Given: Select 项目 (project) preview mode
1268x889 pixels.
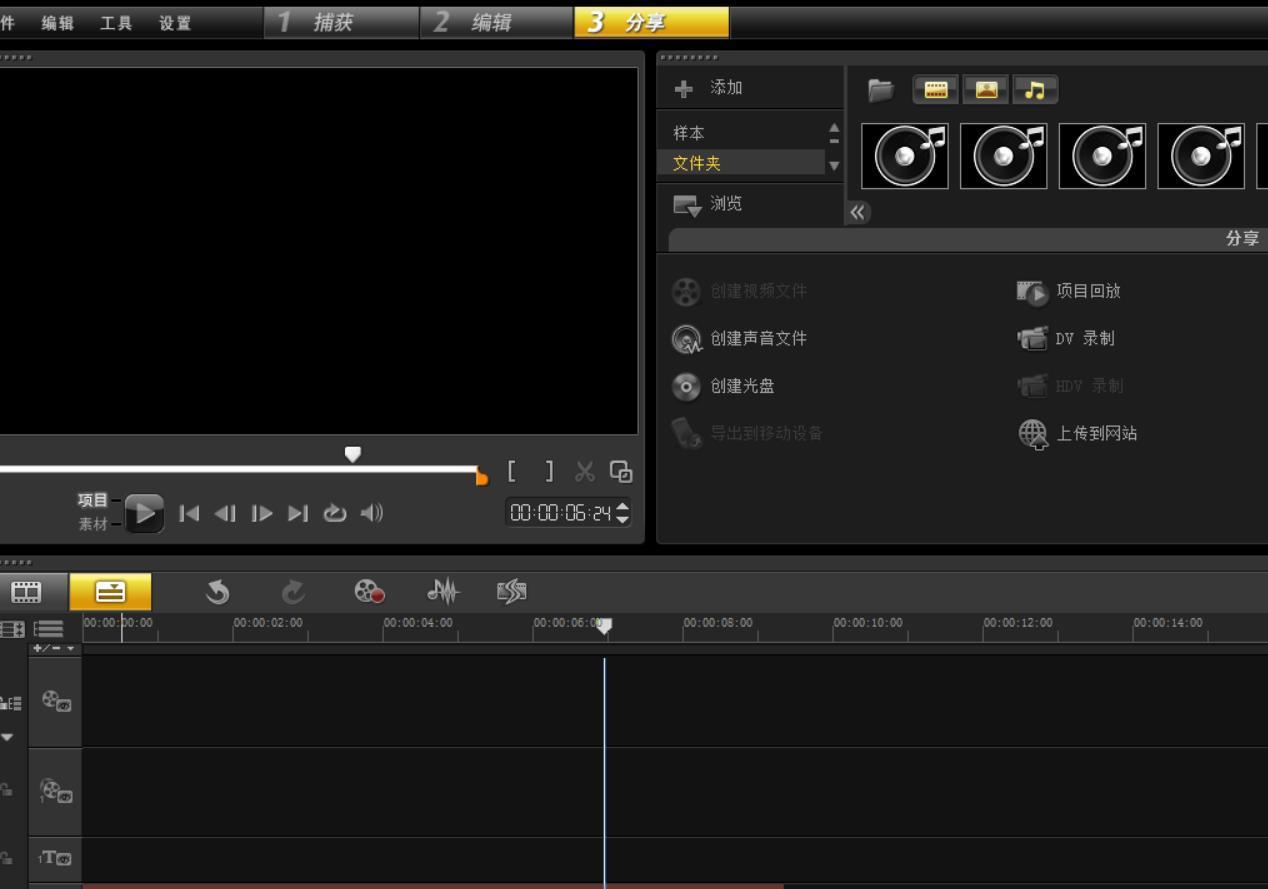Looking at the screenshot, I should pos(93,500).
